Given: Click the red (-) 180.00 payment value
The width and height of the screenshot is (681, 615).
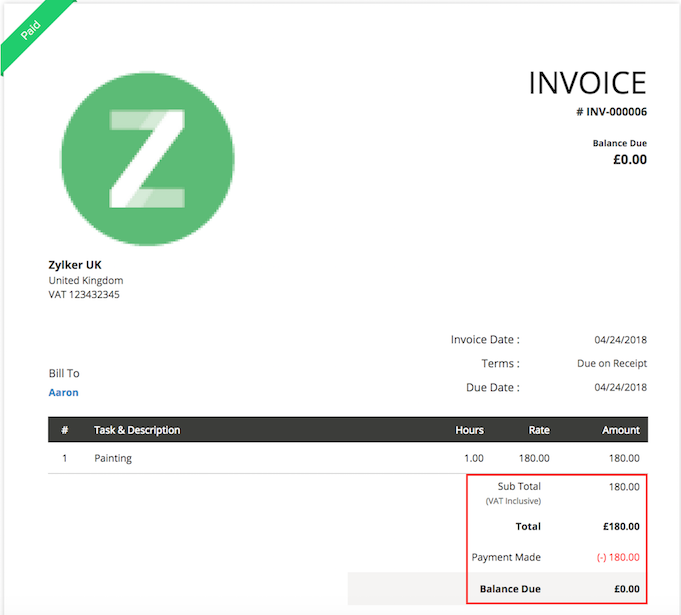Looking at the screenshot, I should [x=618, y=557].
